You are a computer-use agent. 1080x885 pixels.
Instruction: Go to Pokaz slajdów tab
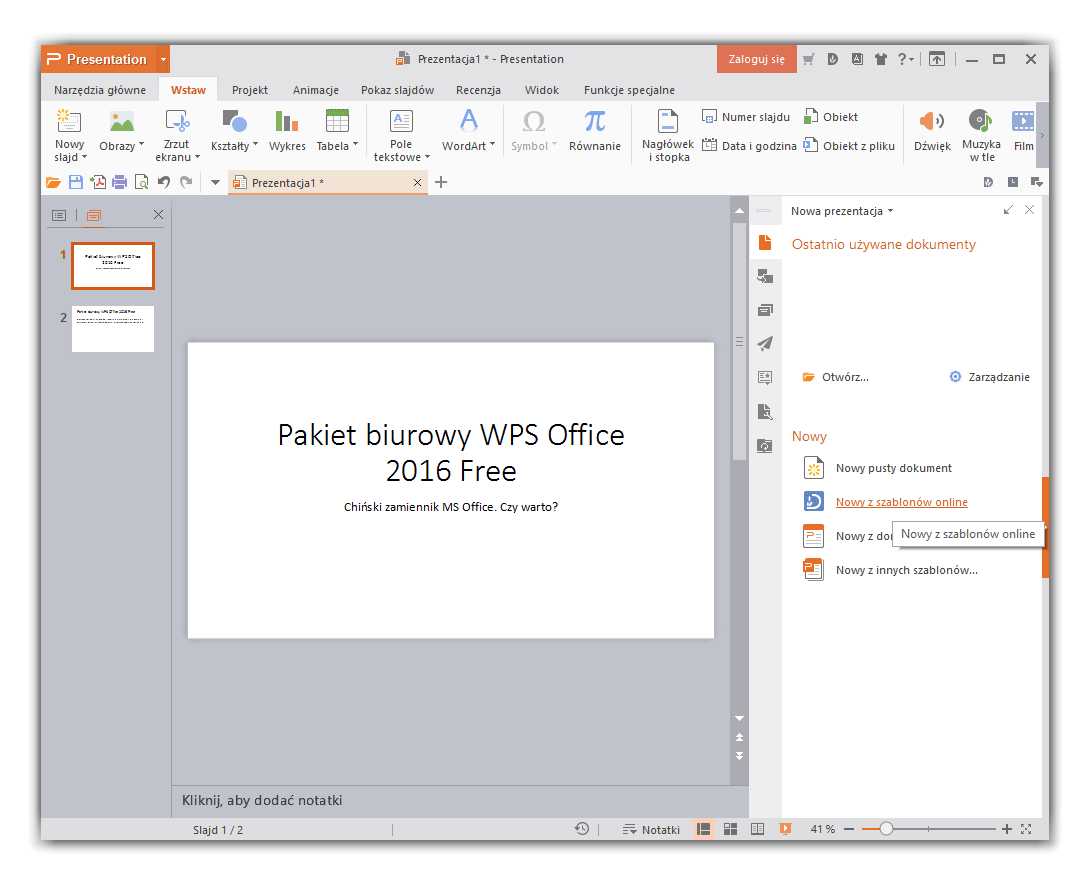click(397, 90)
